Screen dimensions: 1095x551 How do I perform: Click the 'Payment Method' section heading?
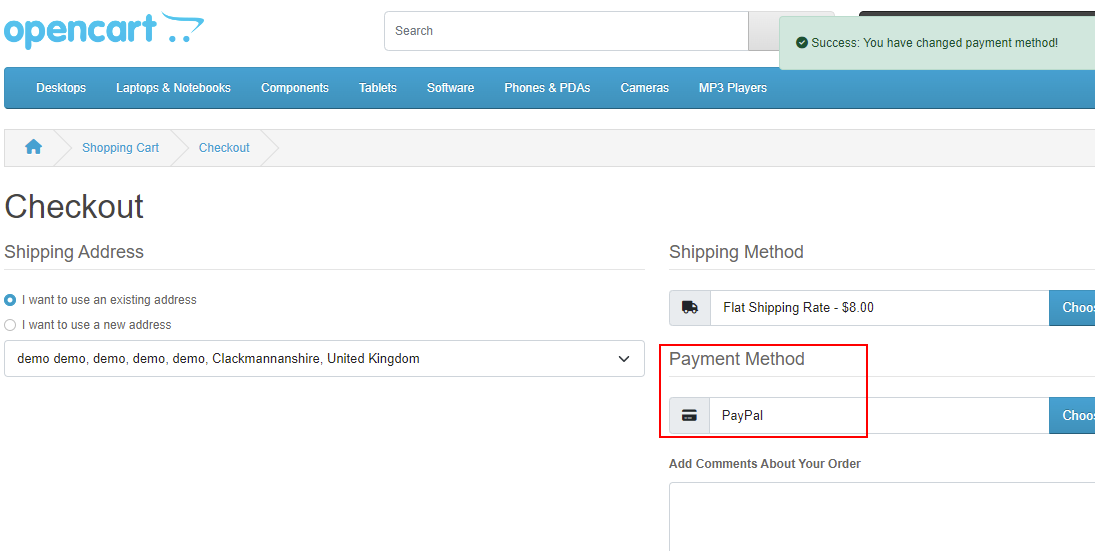pyautogui.click(x=737, y=359)
